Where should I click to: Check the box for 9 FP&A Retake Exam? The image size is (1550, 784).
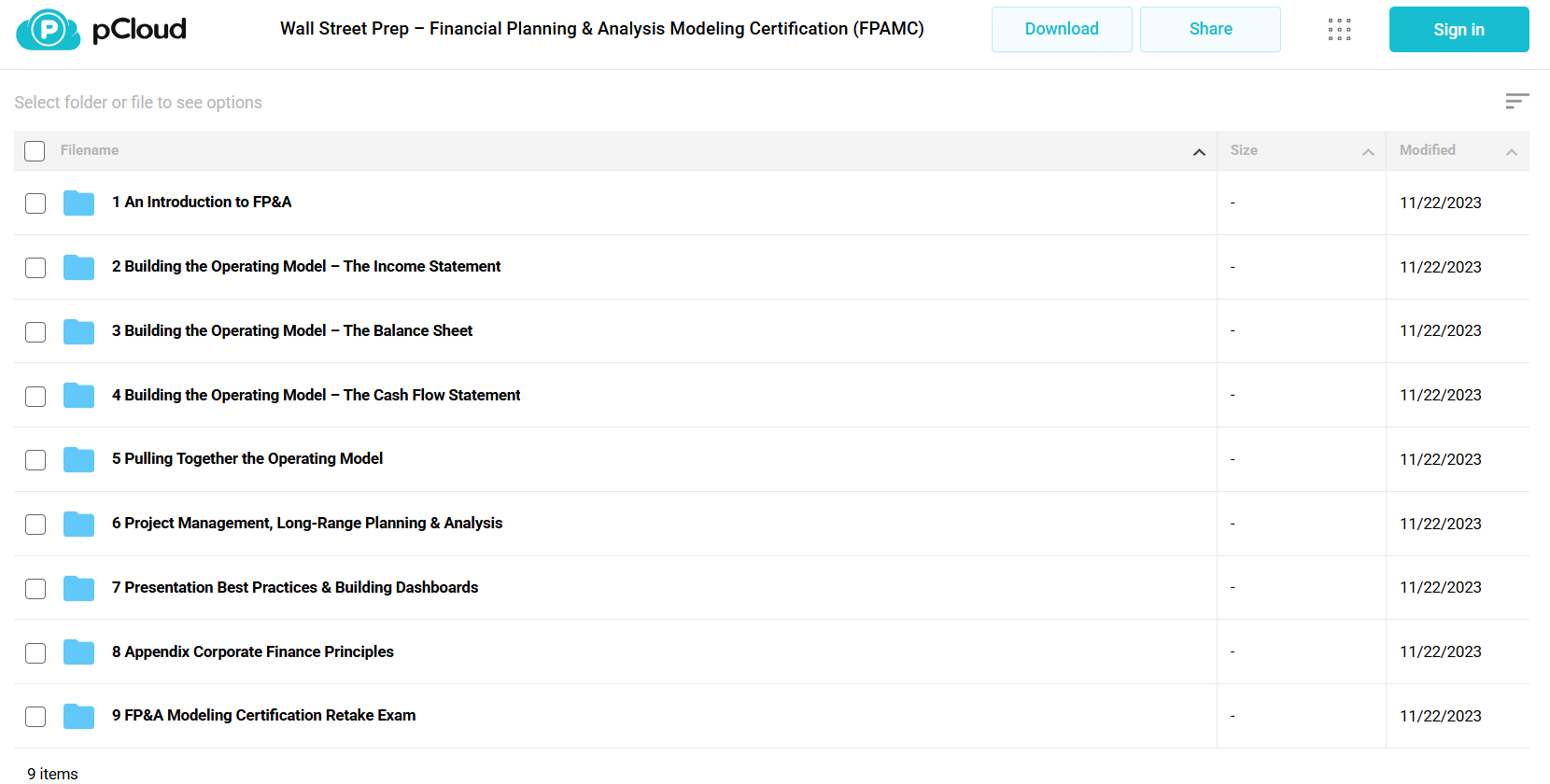click(x=35, y=717)
